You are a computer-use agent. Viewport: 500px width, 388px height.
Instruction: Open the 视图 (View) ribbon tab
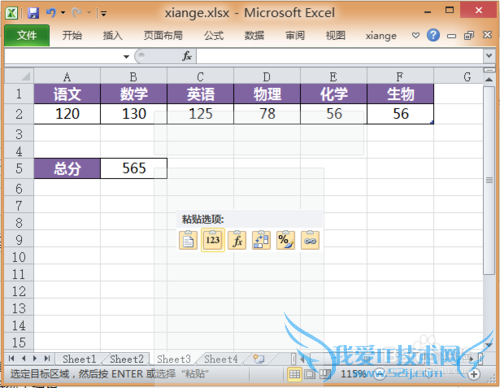coord(335,35)
